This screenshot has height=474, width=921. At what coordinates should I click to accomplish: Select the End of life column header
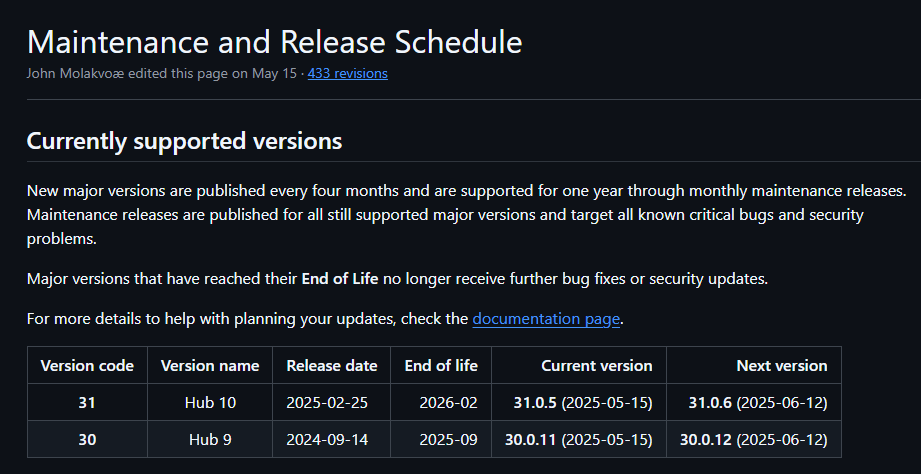point(441,365)
